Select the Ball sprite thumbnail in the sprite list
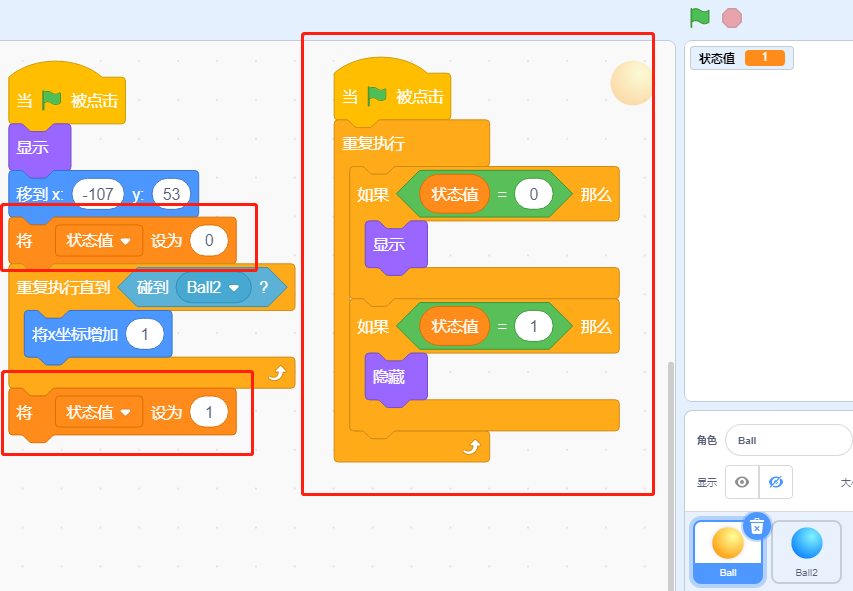The height and width of the screenshot is (591, 853). (x=727, y=551)
